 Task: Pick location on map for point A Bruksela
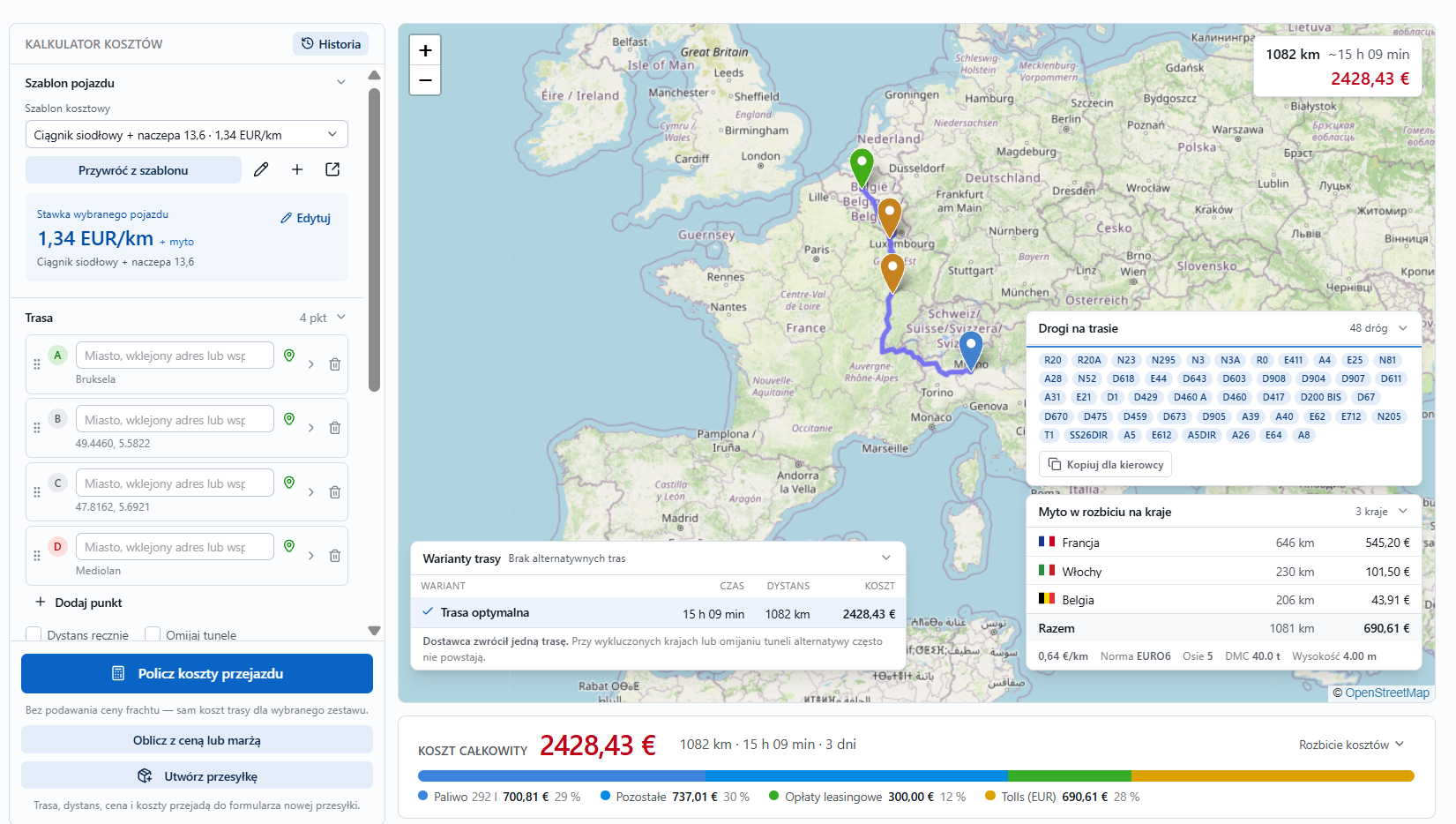[x=289, y=356]
